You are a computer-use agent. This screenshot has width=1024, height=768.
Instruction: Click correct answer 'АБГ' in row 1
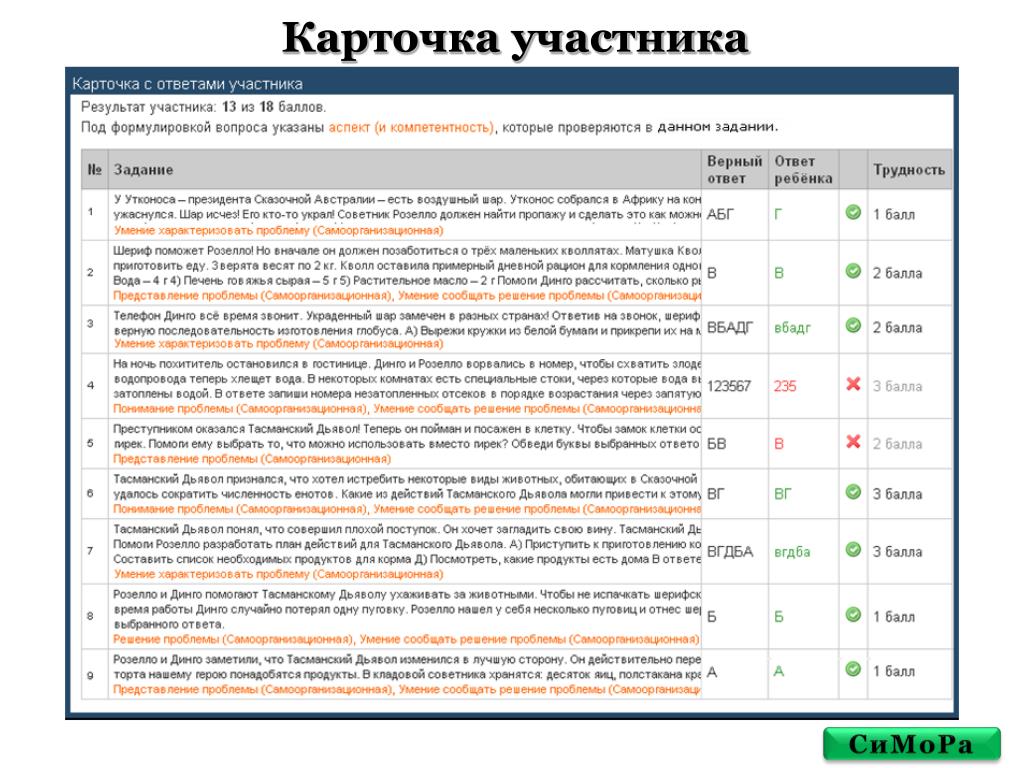720,214
